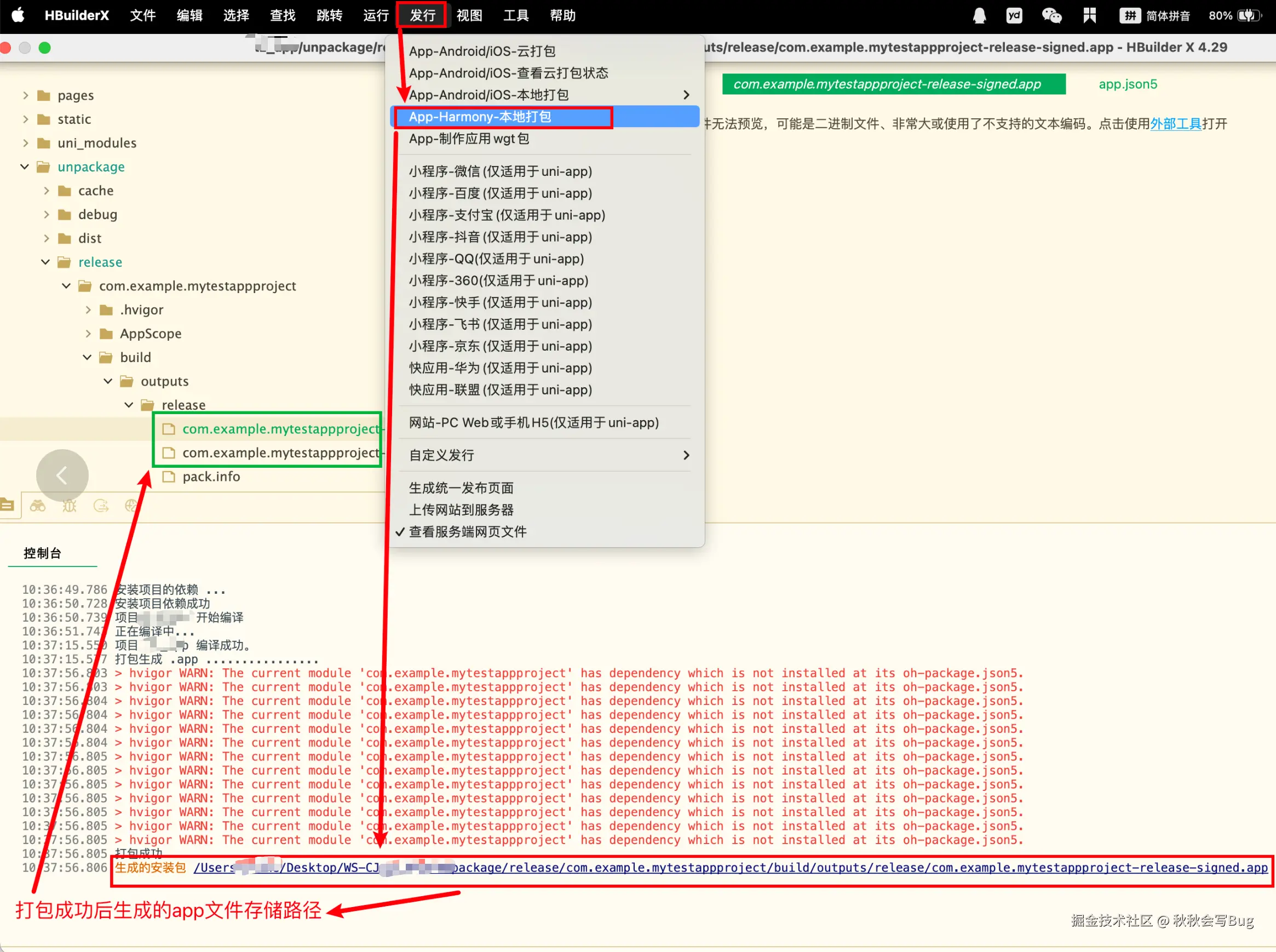Click the round back arrow button
The width and height of the screenshot is (1276, 952).
(x=62, y=475)
